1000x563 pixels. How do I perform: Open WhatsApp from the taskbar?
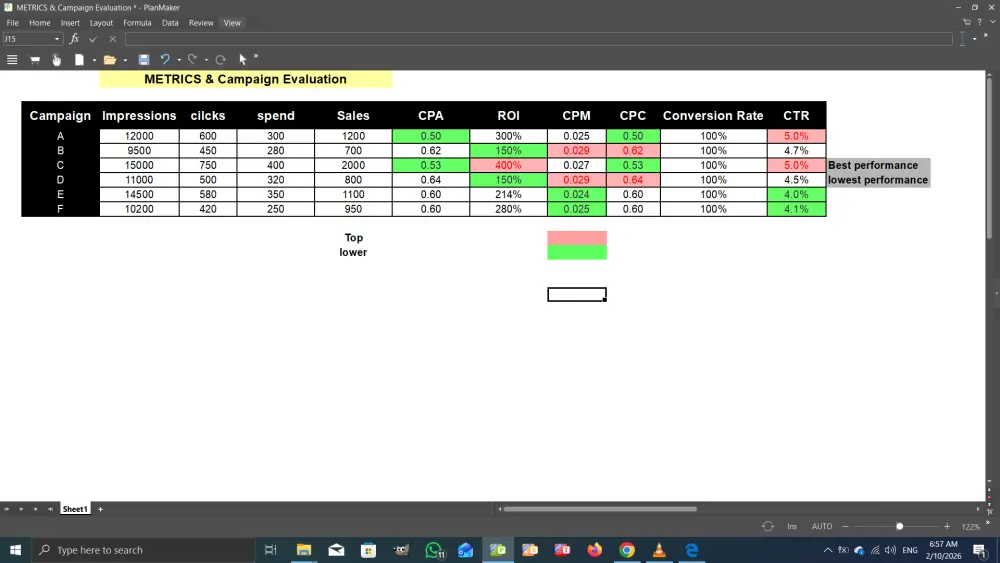(x=434, y=550)
